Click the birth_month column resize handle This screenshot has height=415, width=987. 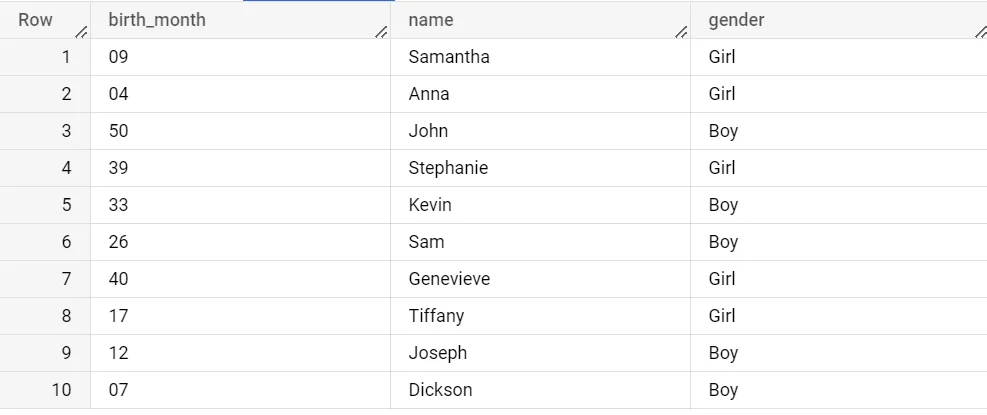pyautogui.click(x=381, y=32)
